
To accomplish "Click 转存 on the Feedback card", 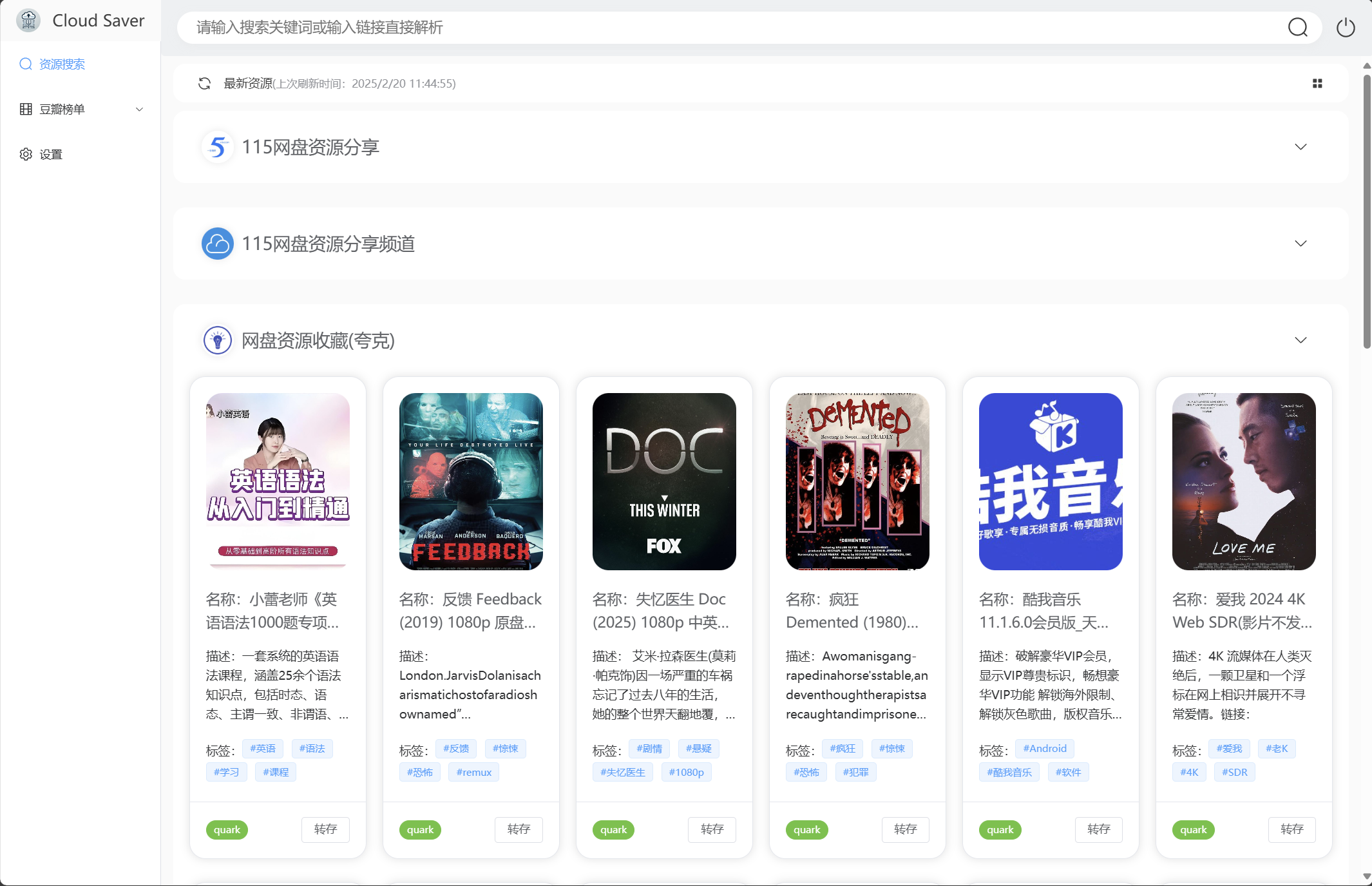I will tap(518, 829).
